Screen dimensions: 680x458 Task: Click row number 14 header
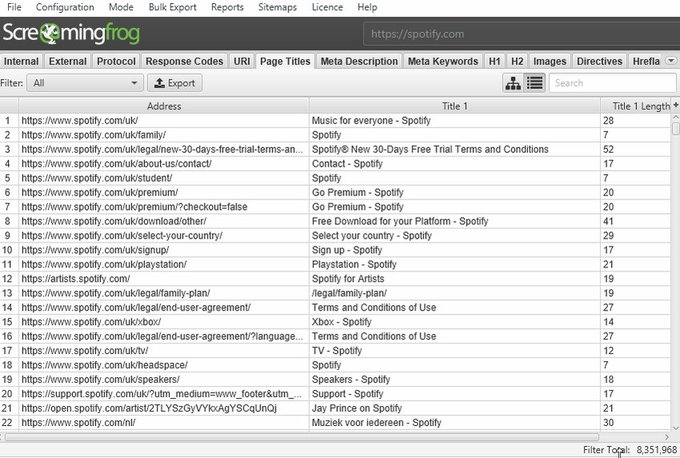pos(9,308)
